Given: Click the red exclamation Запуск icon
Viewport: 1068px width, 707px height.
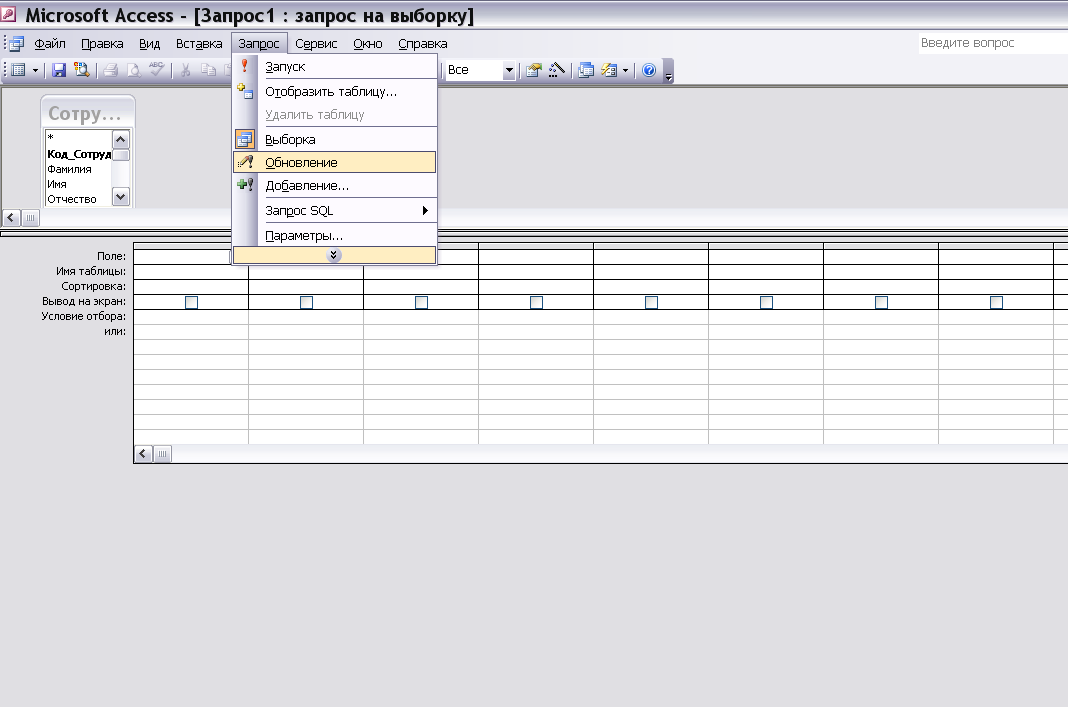Looking at the screenshot, I should click(245, 66).
